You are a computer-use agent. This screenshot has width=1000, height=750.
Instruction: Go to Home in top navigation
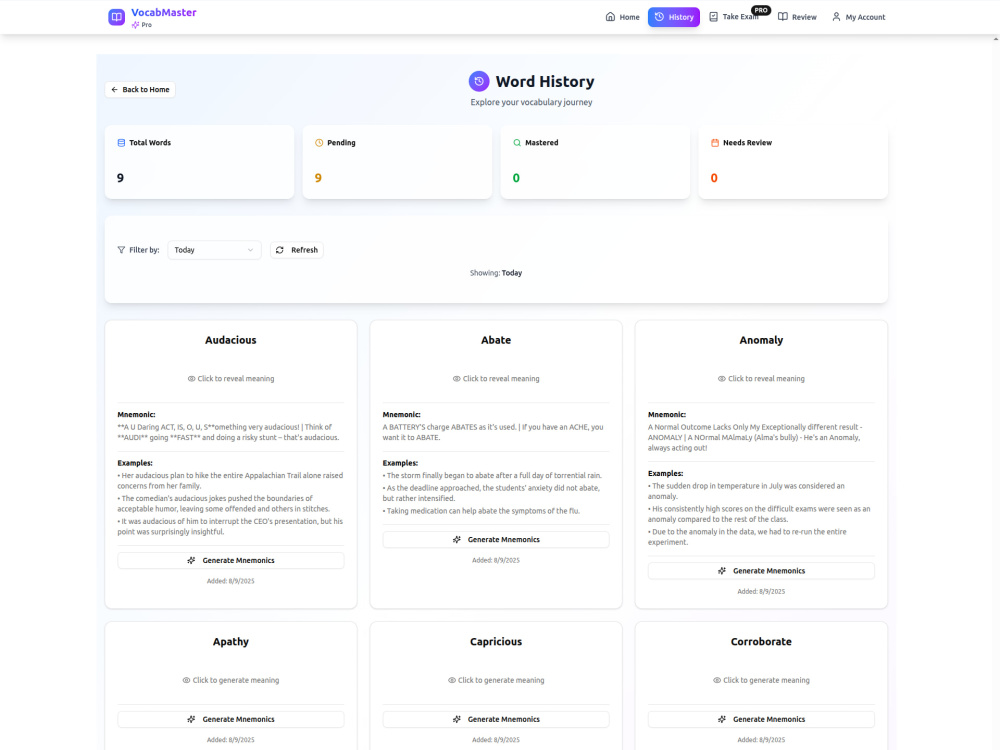[x=622, y=17]
